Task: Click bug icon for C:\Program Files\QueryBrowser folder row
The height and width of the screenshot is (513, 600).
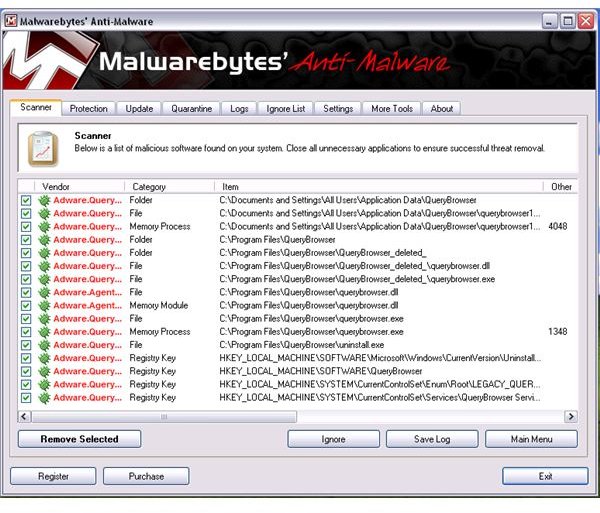Action: (44, 240)
